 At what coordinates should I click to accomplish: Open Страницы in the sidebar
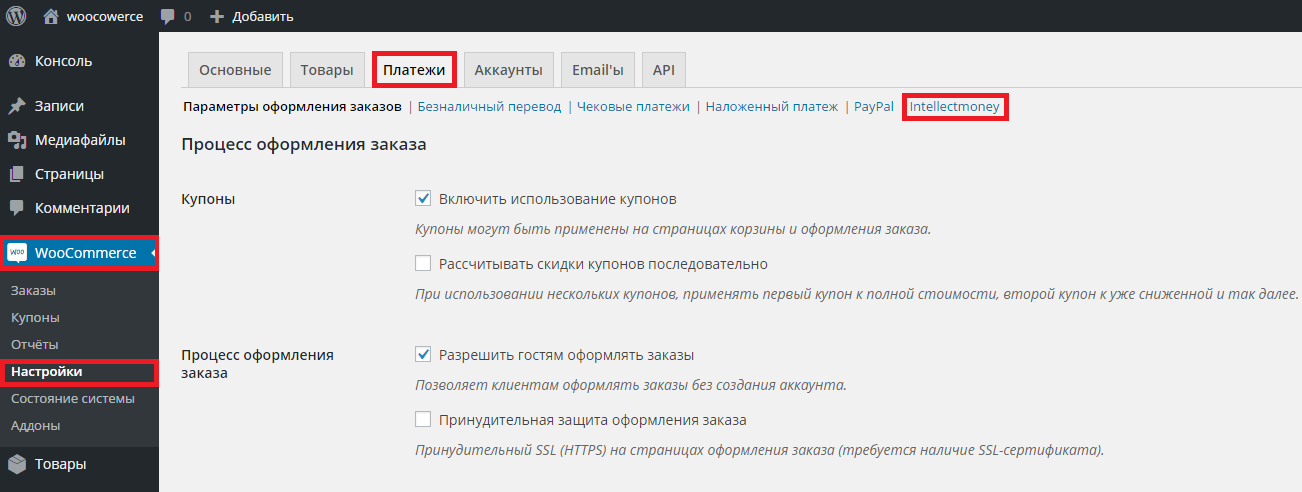point(69,174)
